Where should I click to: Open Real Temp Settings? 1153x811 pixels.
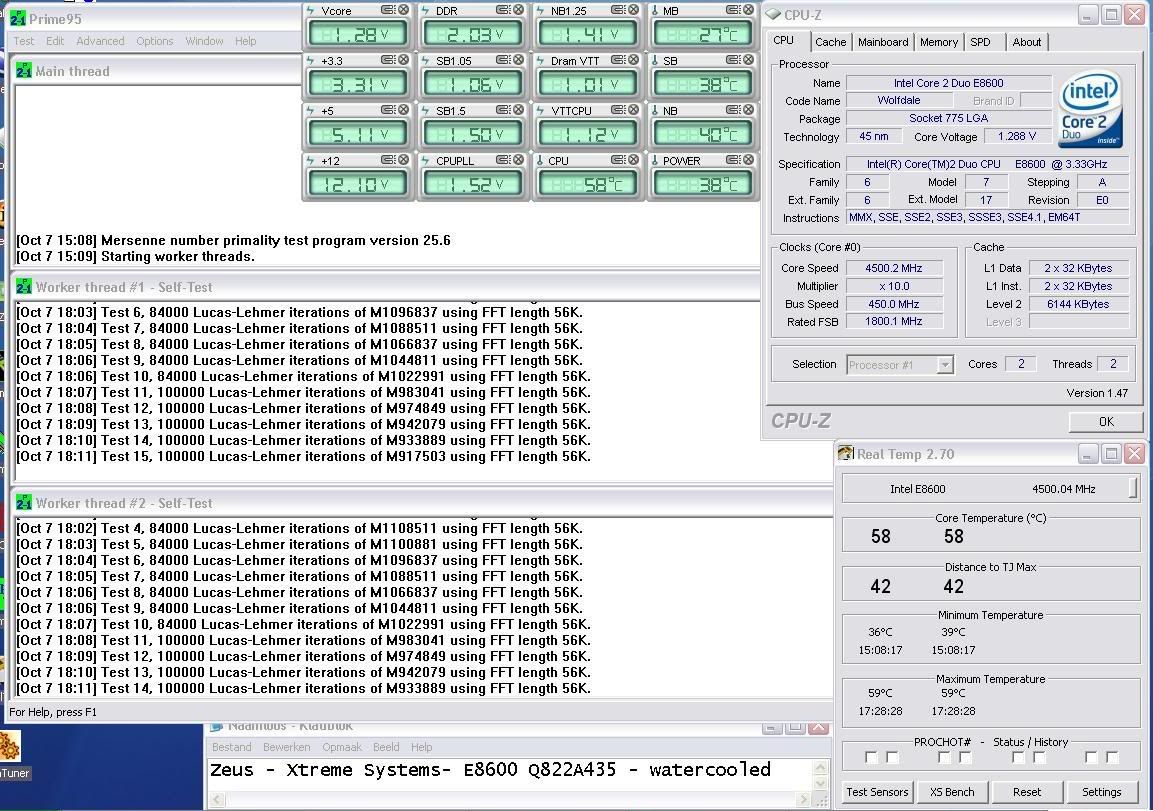click(1102, 792)
